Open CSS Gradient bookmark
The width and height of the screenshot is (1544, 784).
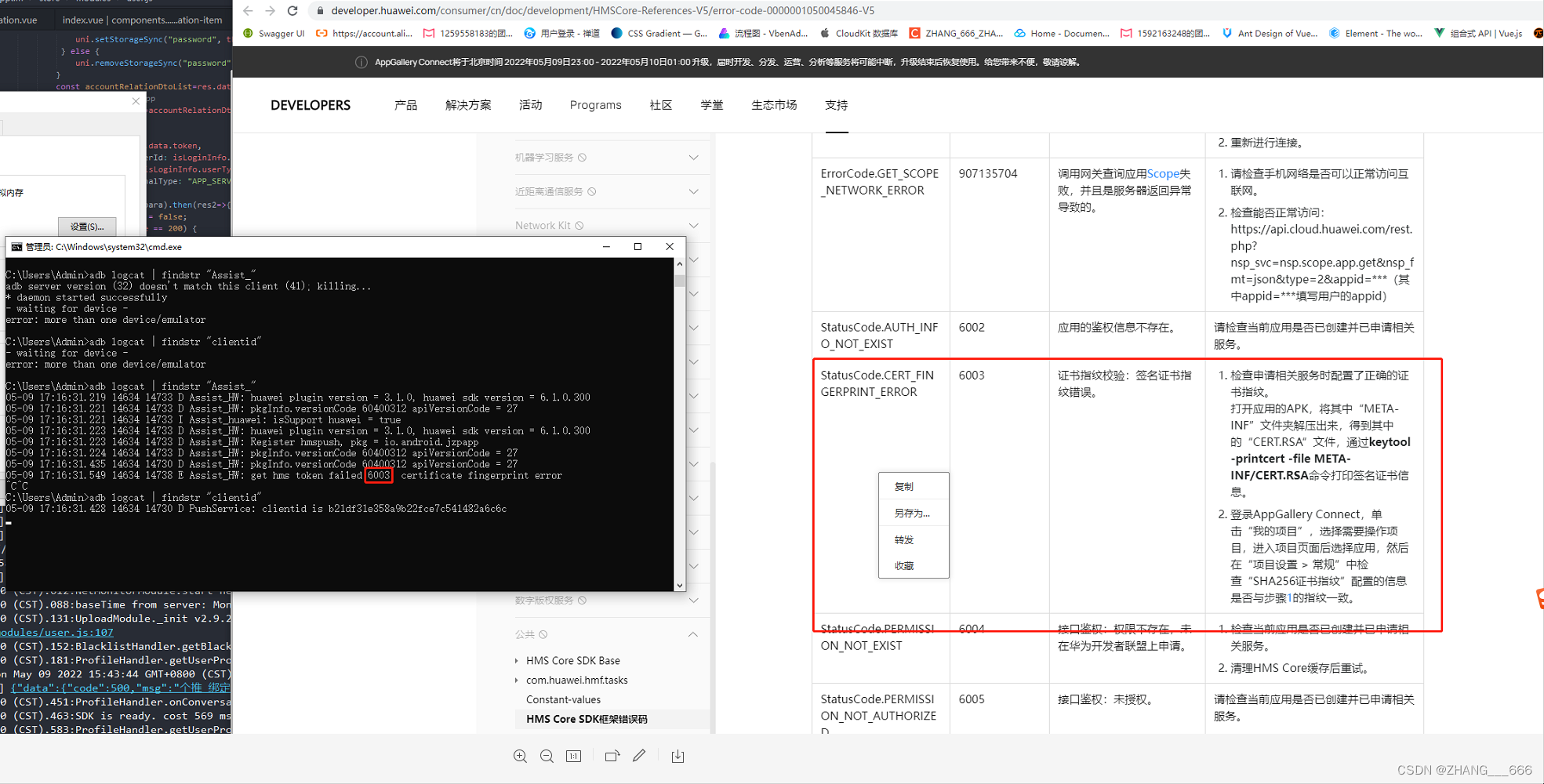tap(659, 34)
